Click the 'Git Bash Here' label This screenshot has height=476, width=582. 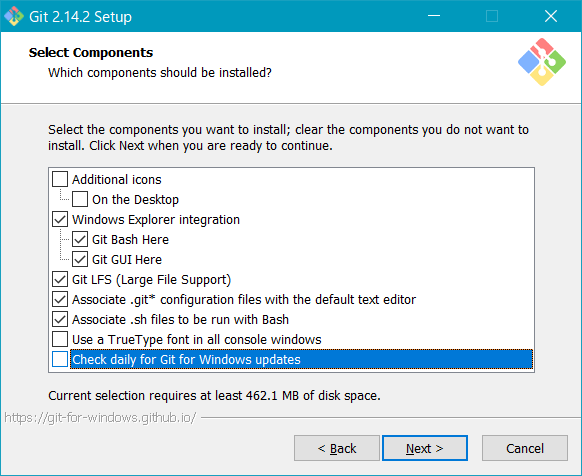pos(130,239)
